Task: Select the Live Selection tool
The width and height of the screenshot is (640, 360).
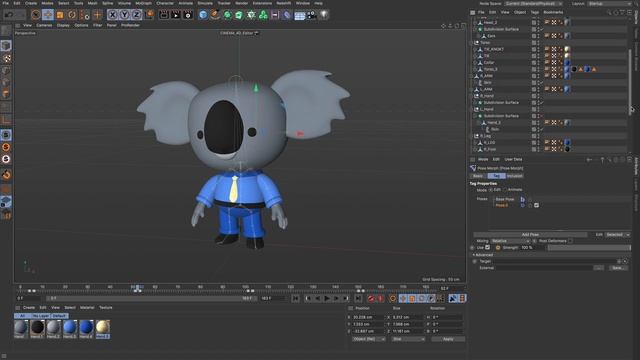Action: (36, 15)
